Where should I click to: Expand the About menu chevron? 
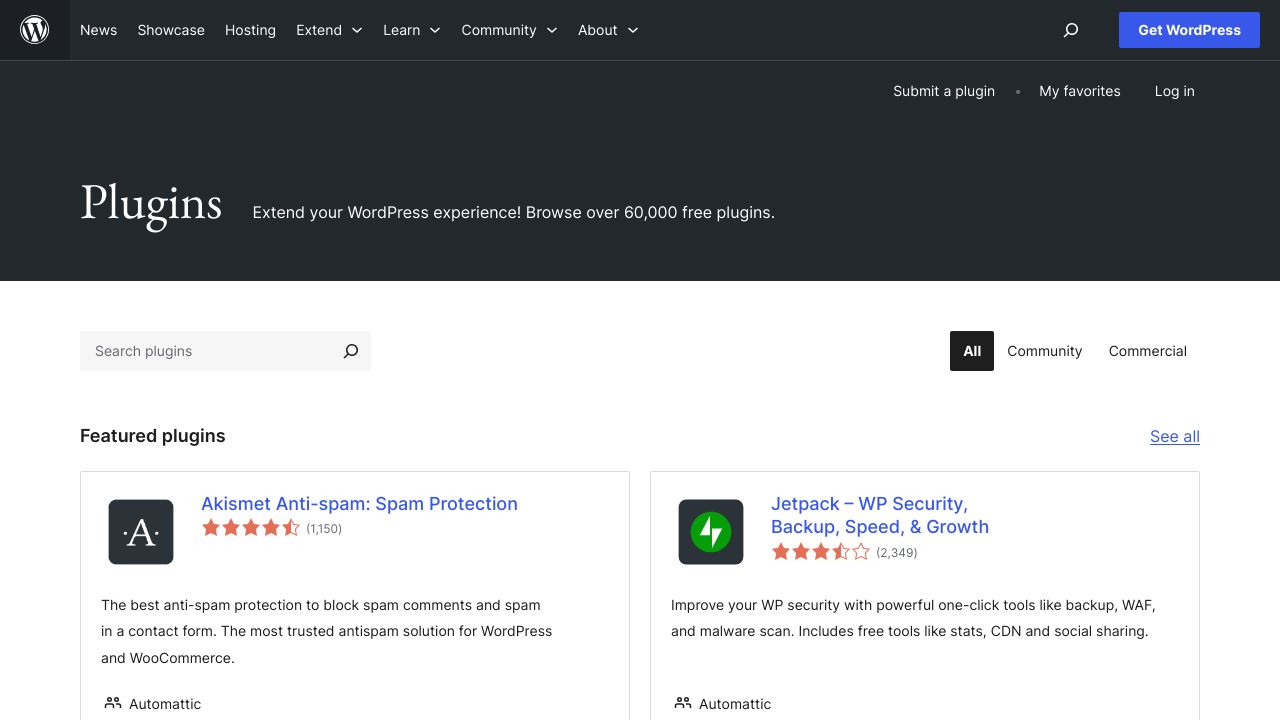[632, 30]
